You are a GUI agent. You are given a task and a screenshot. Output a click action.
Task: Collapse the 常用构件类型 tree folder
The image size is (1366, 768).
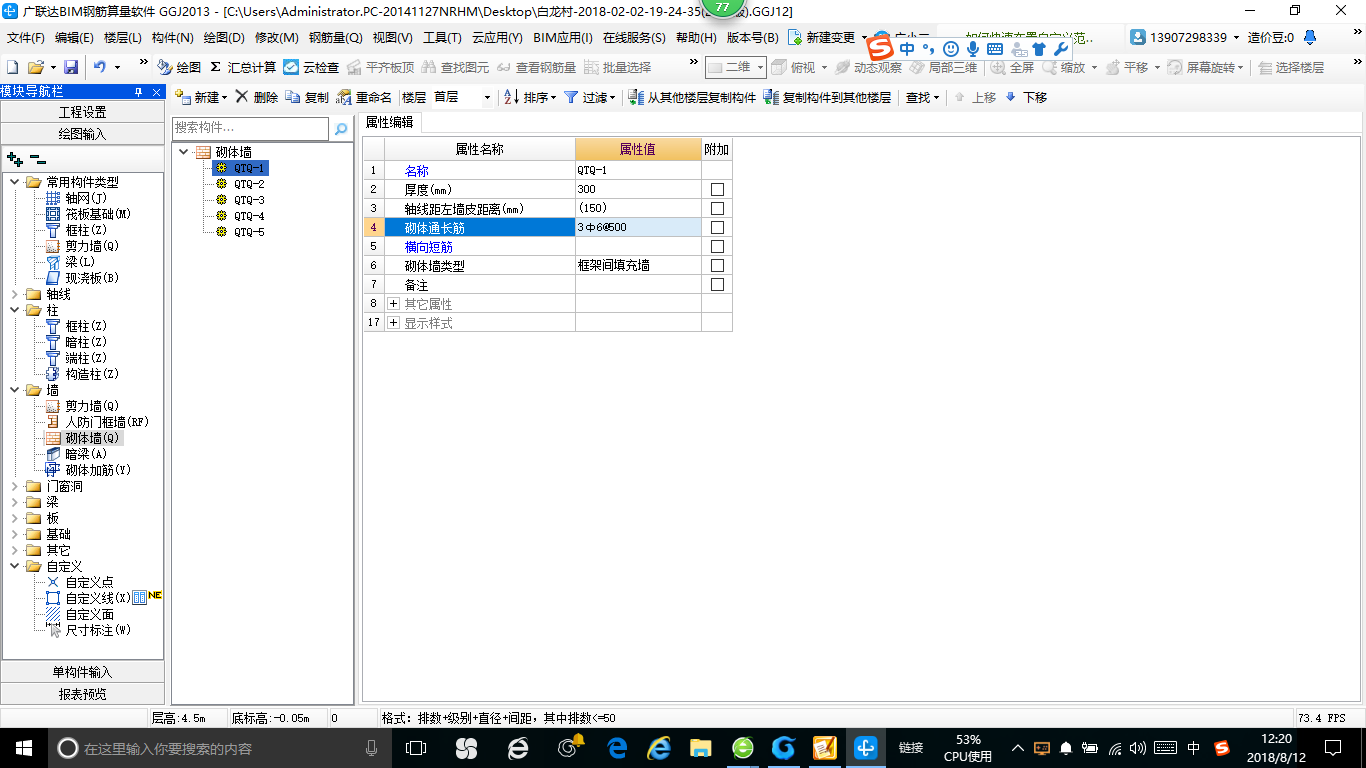15,182
